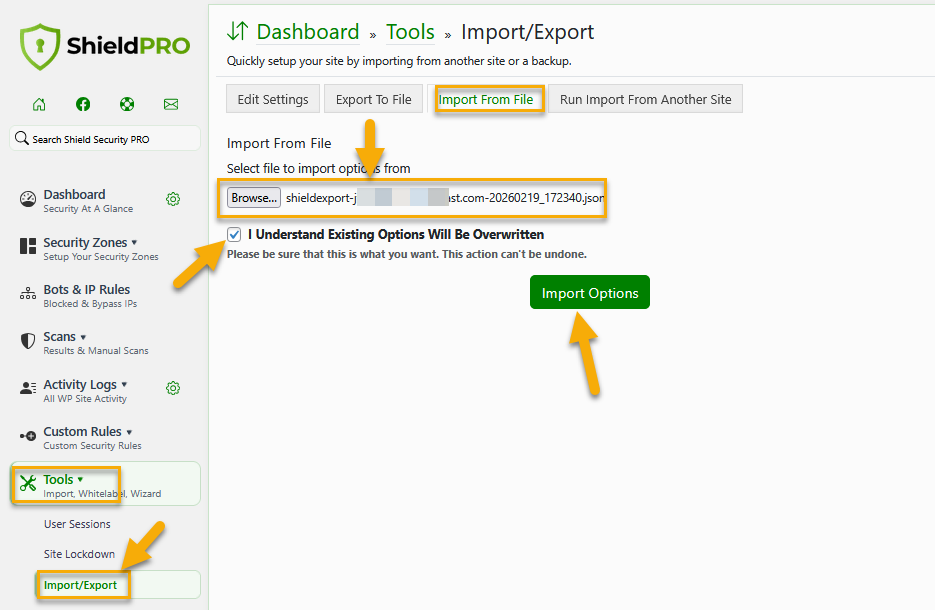Click 'Custom Security Rules' subtitle
Screen dimensions: 935x610
pos(92,445)
